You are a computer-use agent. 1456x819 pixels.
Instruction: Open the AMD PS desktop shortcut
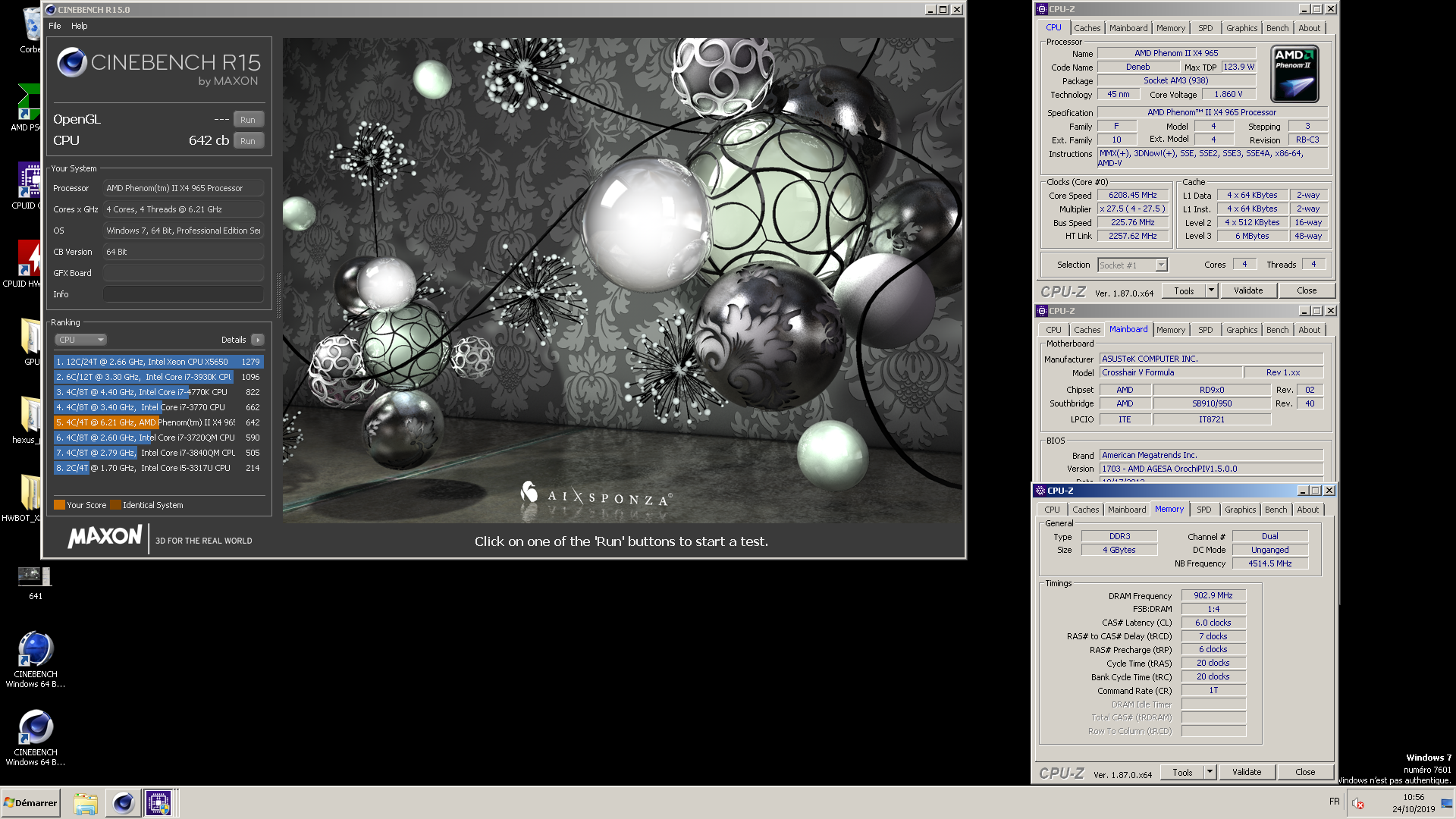(x=29, y=102)
